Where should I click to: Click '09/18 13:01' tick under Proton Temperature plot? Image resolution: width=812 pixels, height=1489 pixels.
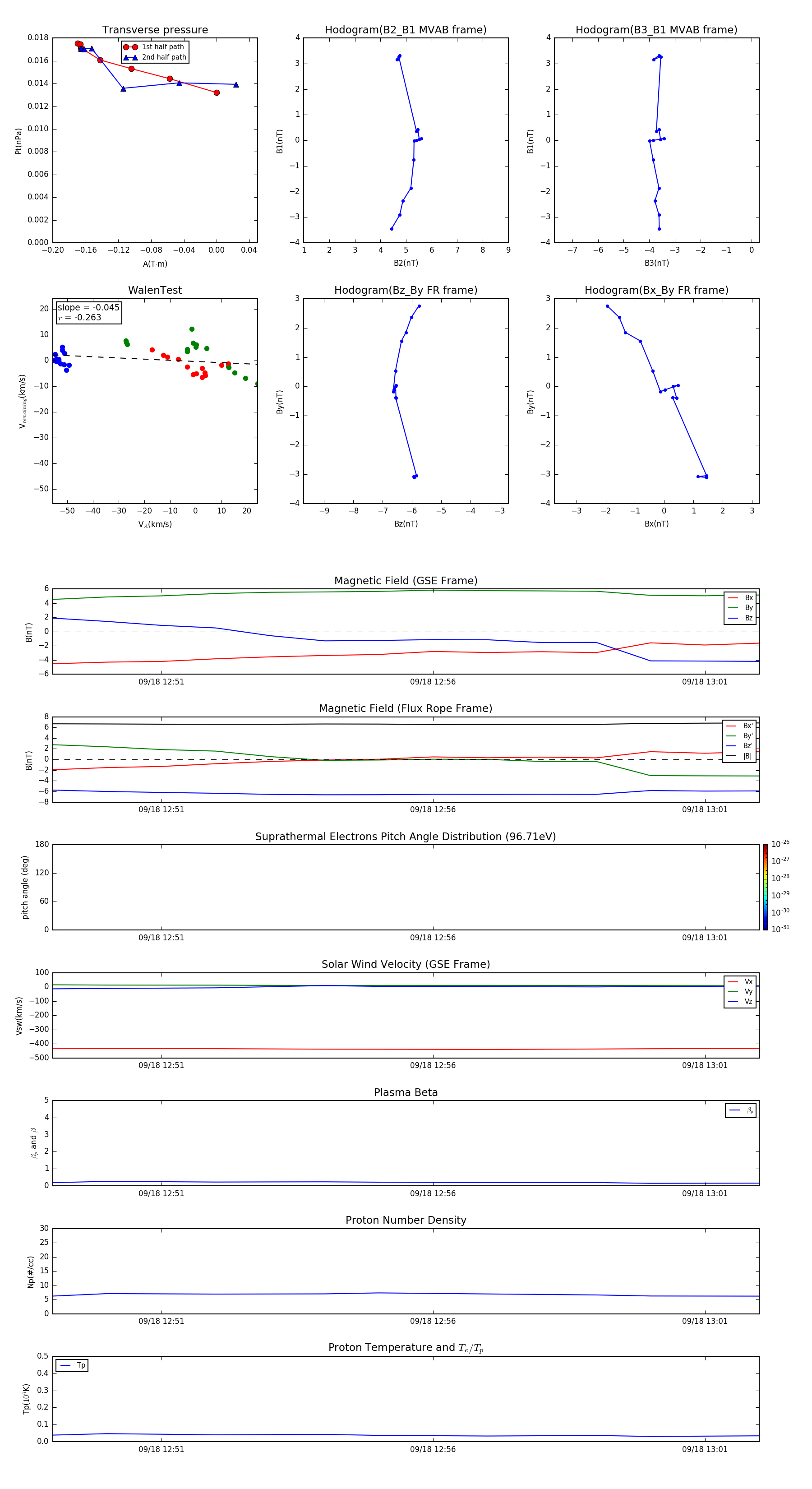[705, 1449]
